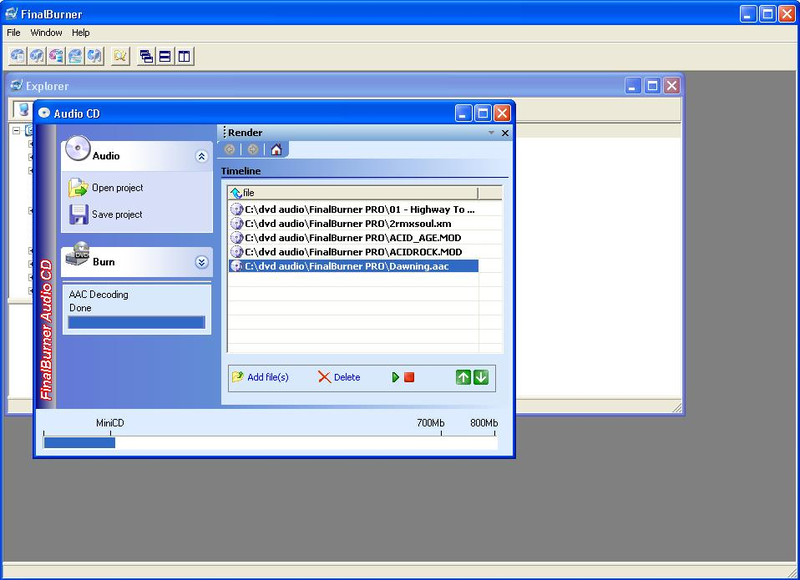Click the disc copy toolbar icon right of the cyan image disc

[95, 56]
